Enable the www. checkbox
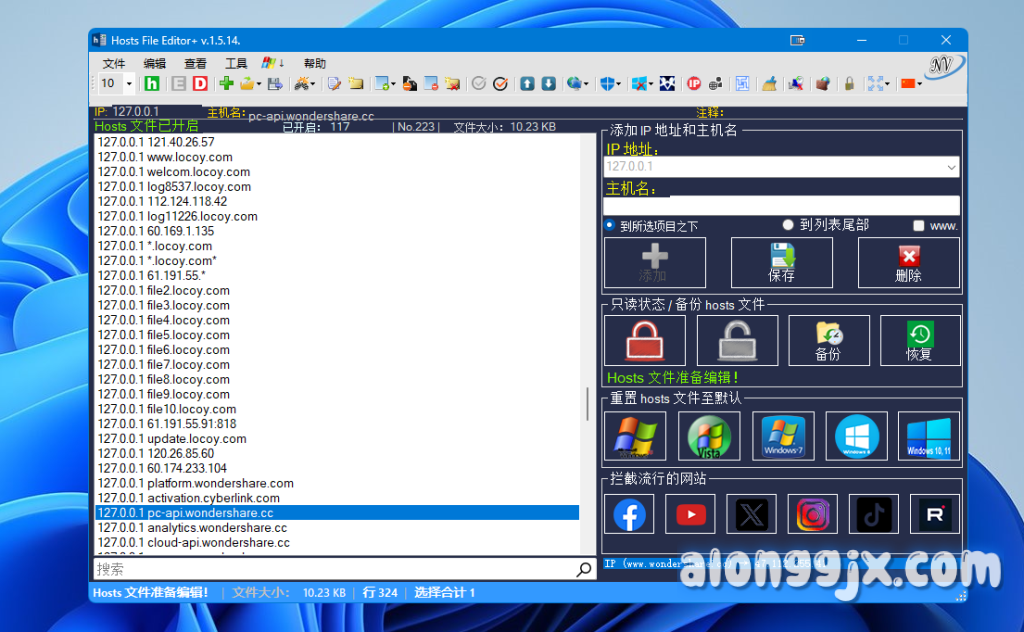This screenshot has width=1024, height=632. tap(918, 226)
